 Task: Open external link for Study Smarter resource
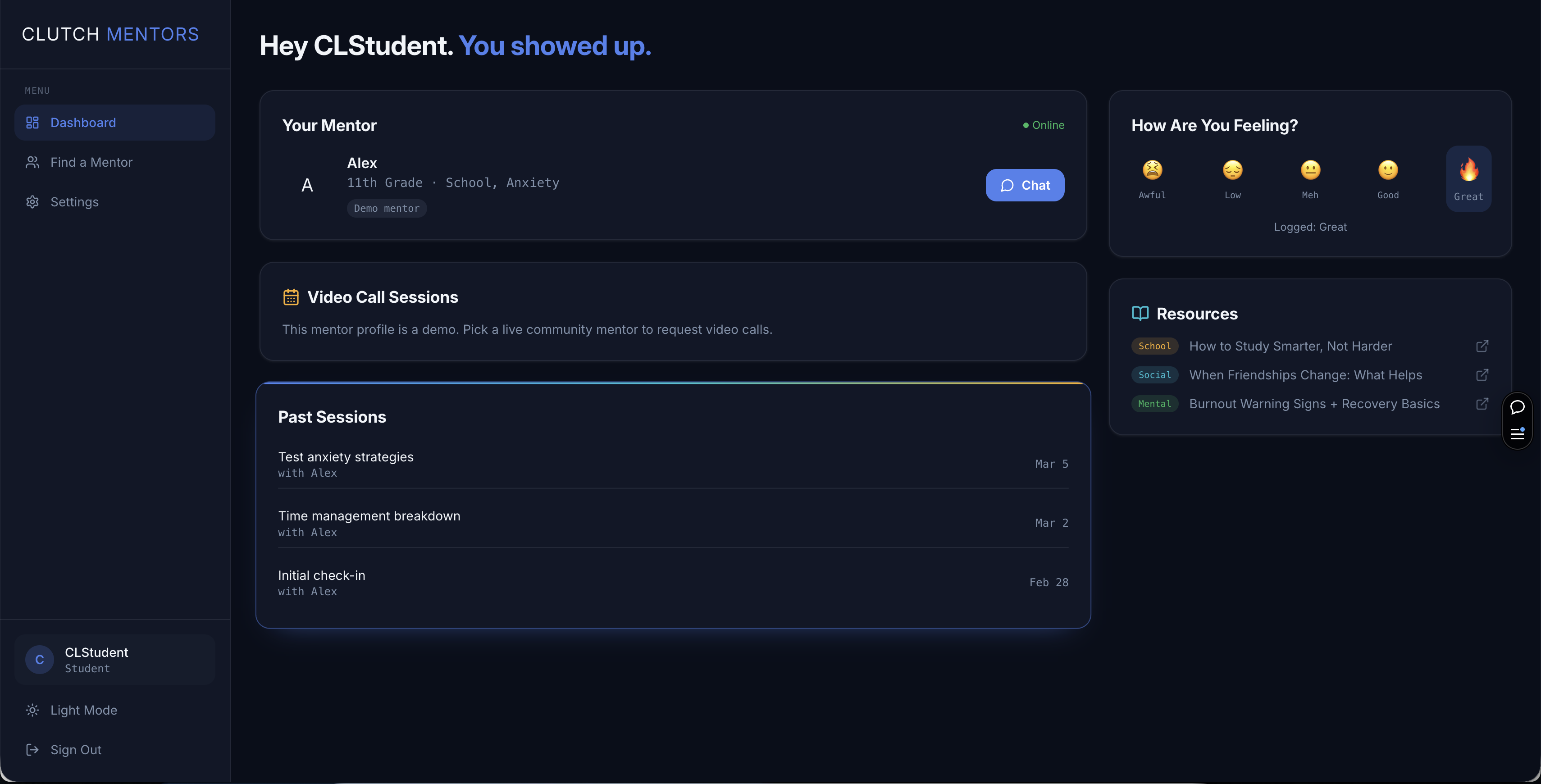pos(1482,346)
